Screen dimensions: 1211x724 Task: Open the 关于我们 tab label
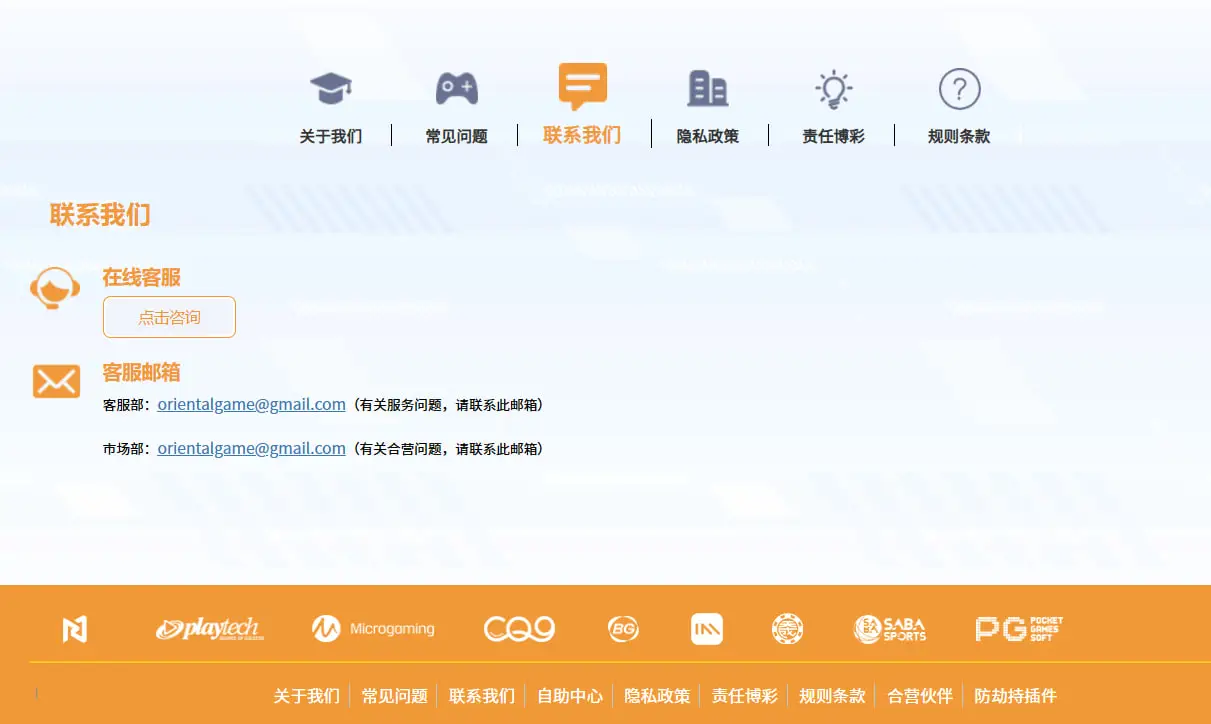(x=331, y=136)
